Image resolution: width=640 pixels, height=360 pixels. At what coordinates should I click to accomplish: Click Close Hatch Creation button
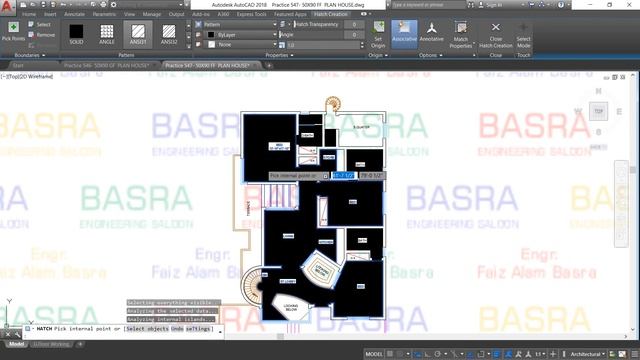[x=496, y=35]
